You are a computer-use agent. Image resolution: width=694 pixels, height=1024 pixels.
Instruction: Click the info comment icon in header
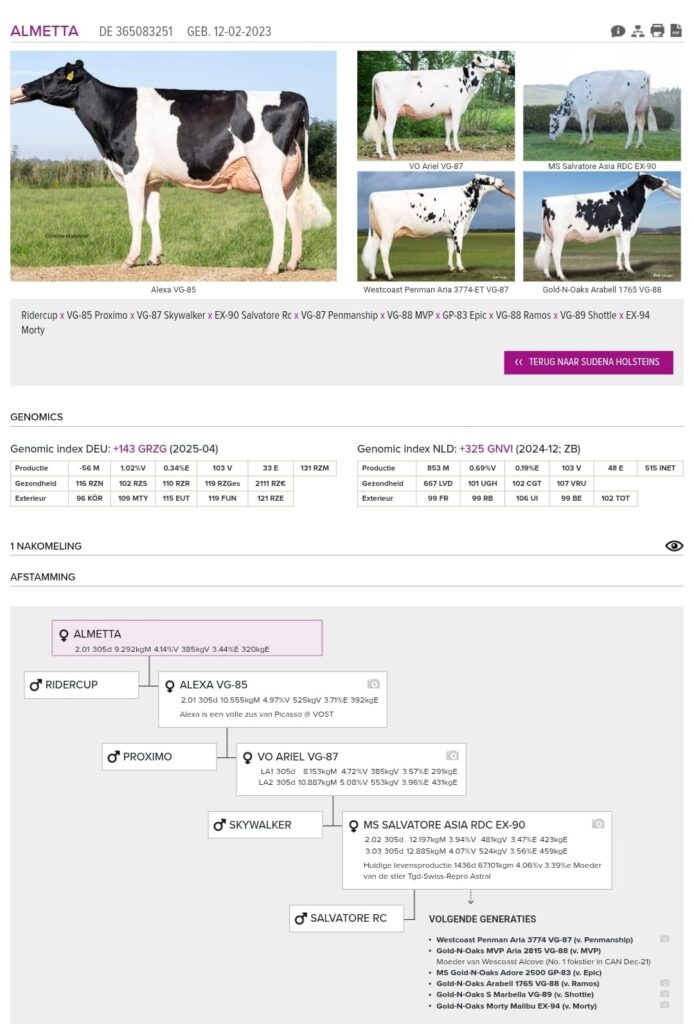[x=618, y=31]
